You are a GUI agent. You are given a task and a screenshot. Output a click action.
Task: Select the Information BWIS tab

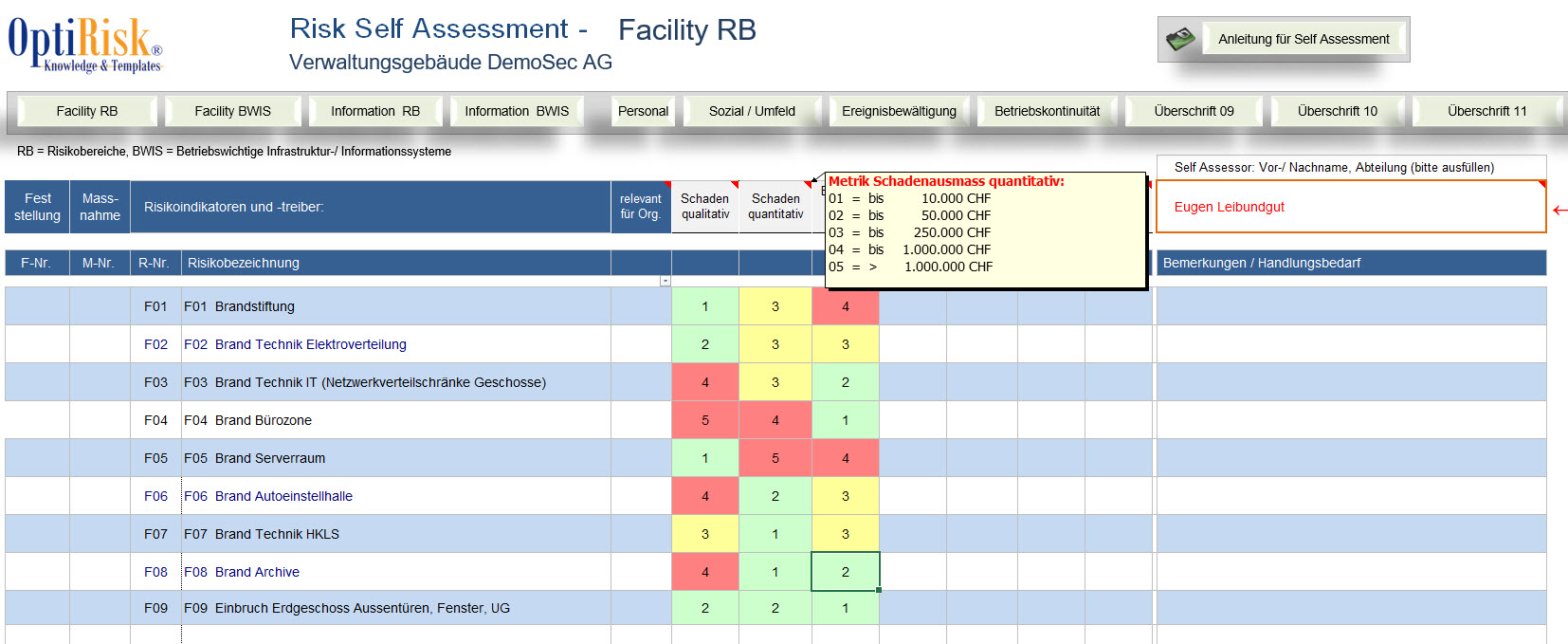516,111
